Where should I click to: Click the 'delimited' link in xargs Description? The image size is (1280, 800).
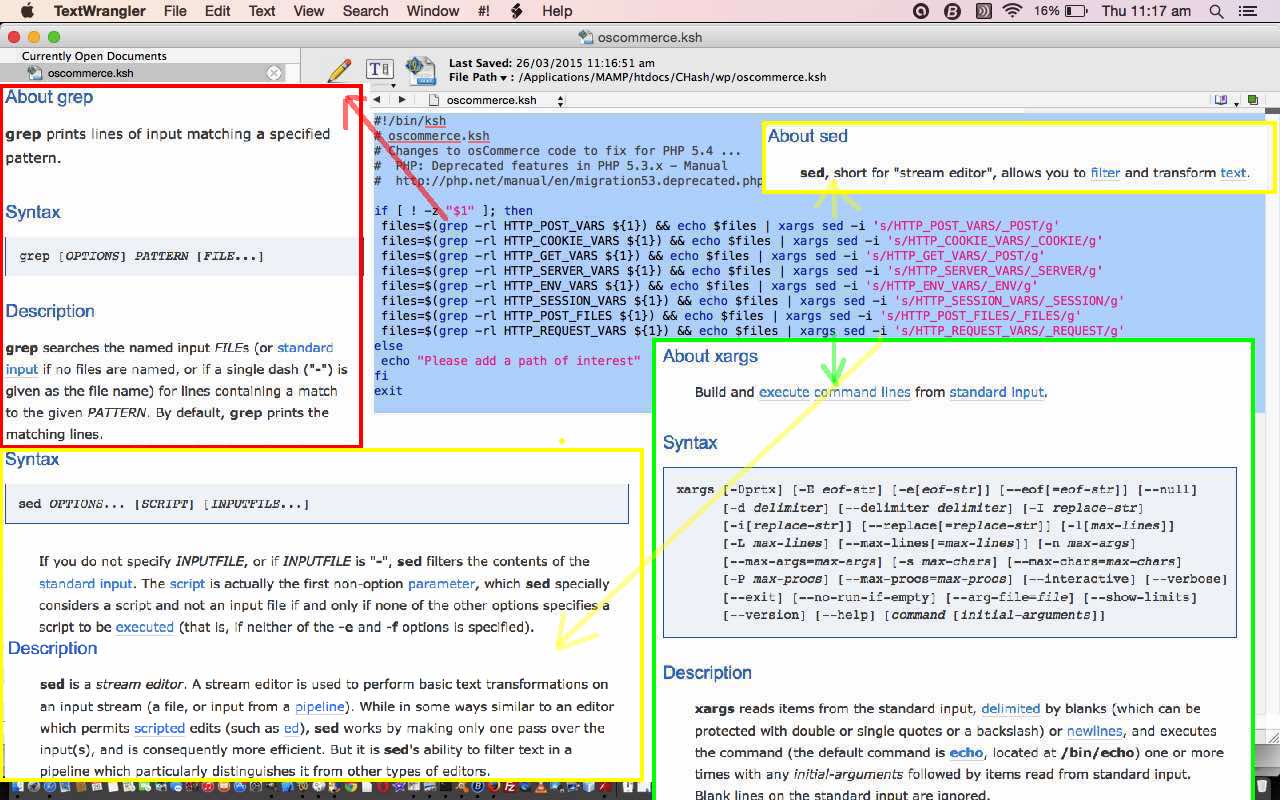pyautogui.click(x=1011, y=708)
